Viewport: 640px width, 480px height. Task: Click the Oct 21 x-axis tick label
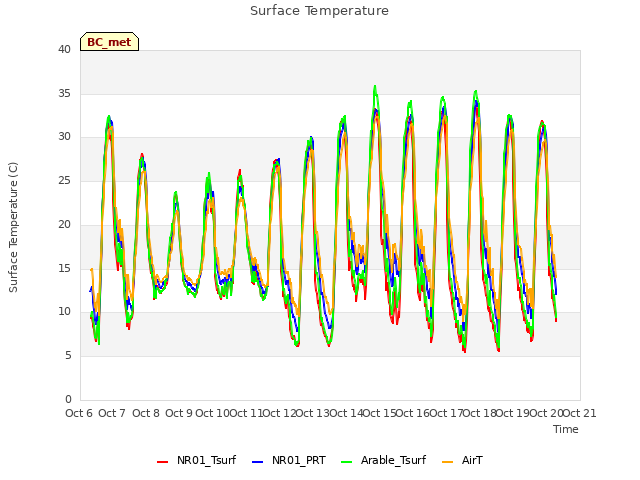(x=580, y=413)
